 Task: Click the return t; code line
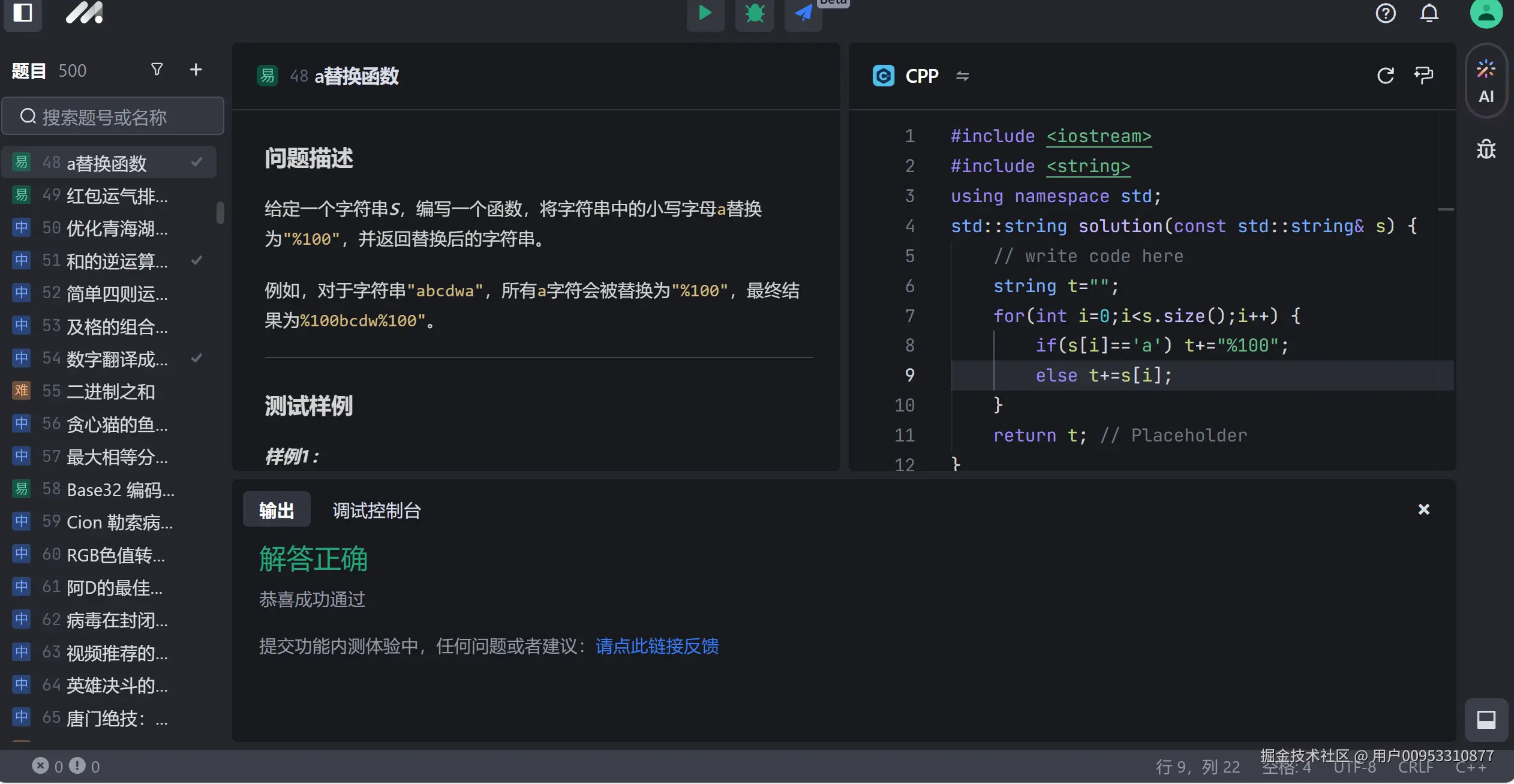(1119, 435)
